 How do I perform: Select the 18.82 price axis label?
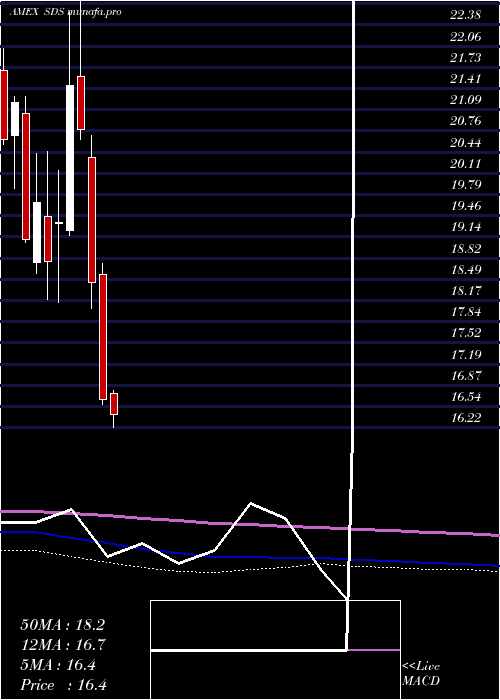pos(466,249)
